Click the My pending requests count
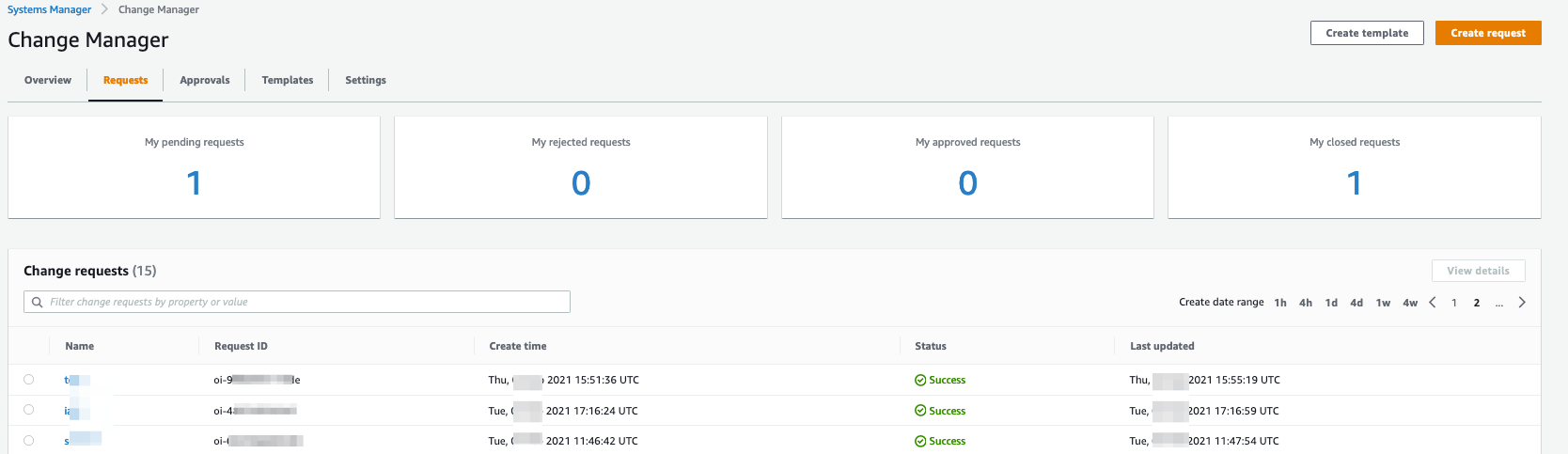The width and height of the screenshot is (1568, 454). tap(194, 182)
